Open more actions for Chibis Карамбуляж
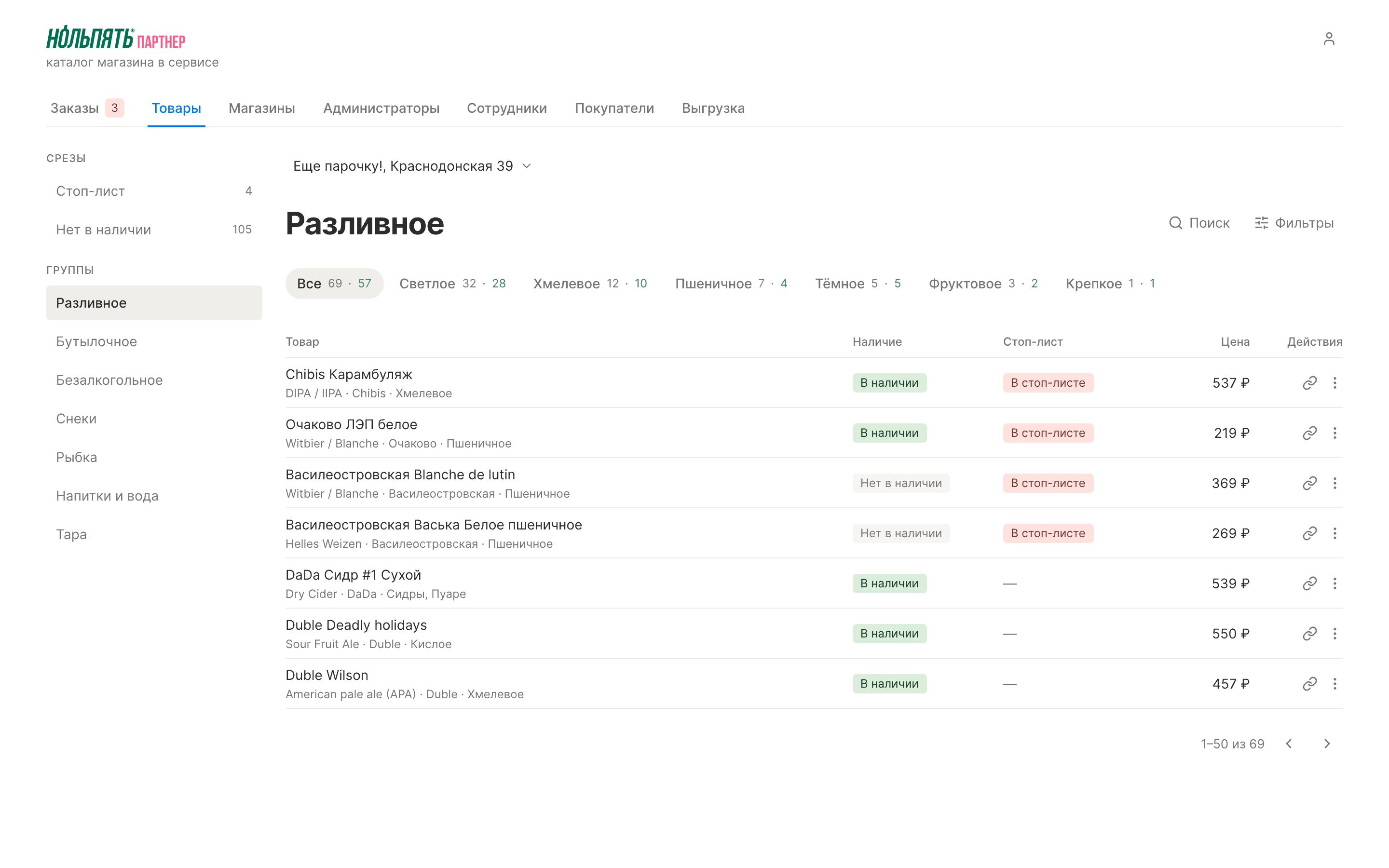Screen dimensions: 1389x868 click(1335, 383)
